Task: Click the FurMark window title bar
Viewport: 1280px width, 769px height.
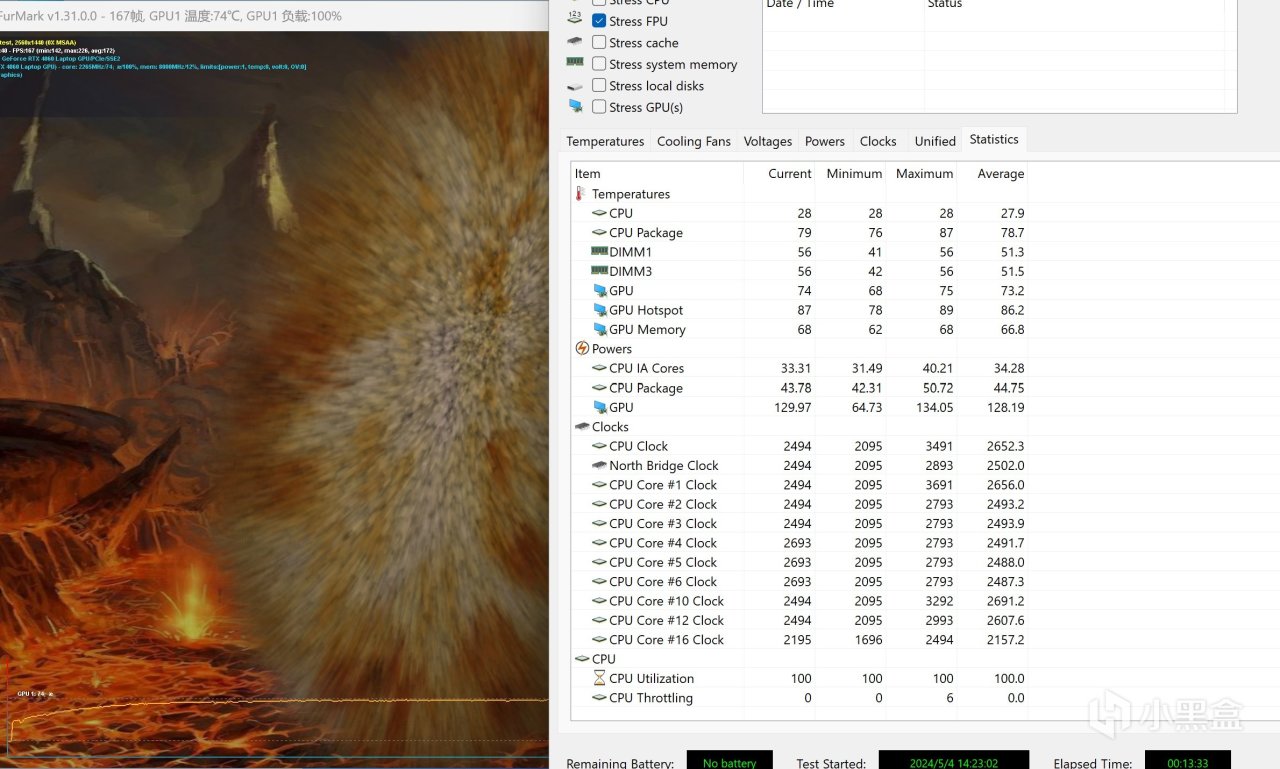Action: [x=274, y=16]
